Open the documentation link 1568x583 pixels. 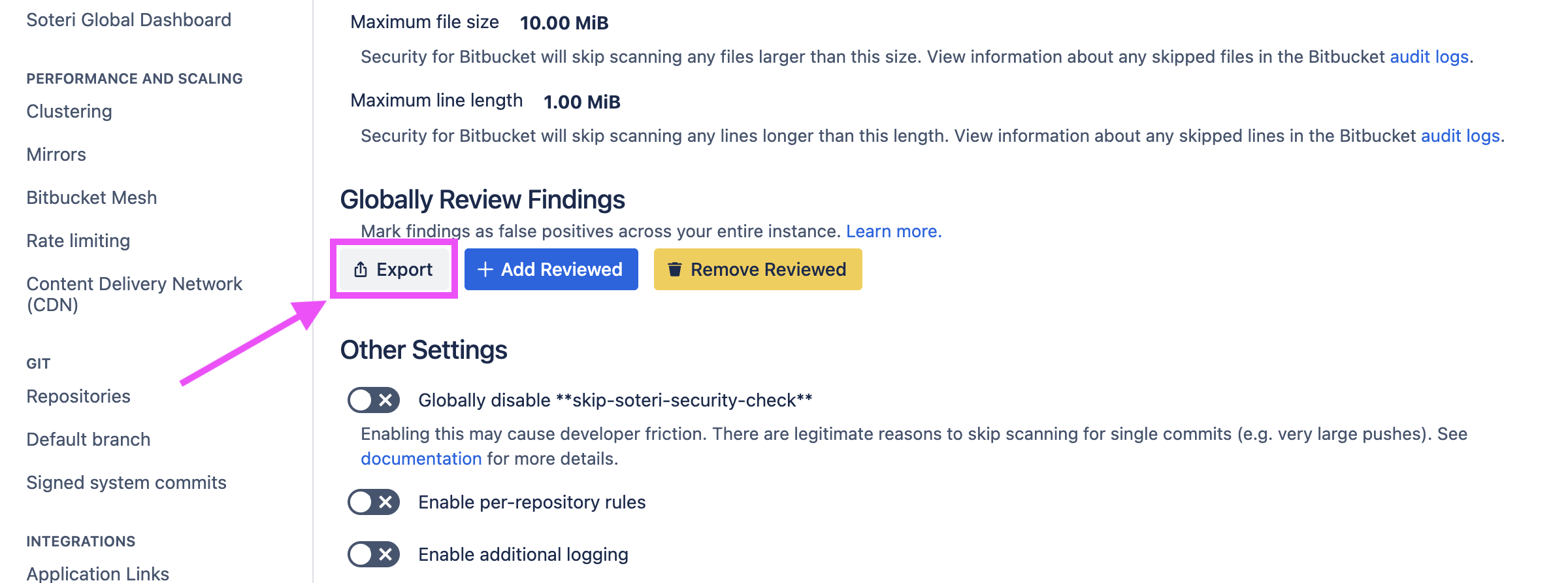click(421, 459)
